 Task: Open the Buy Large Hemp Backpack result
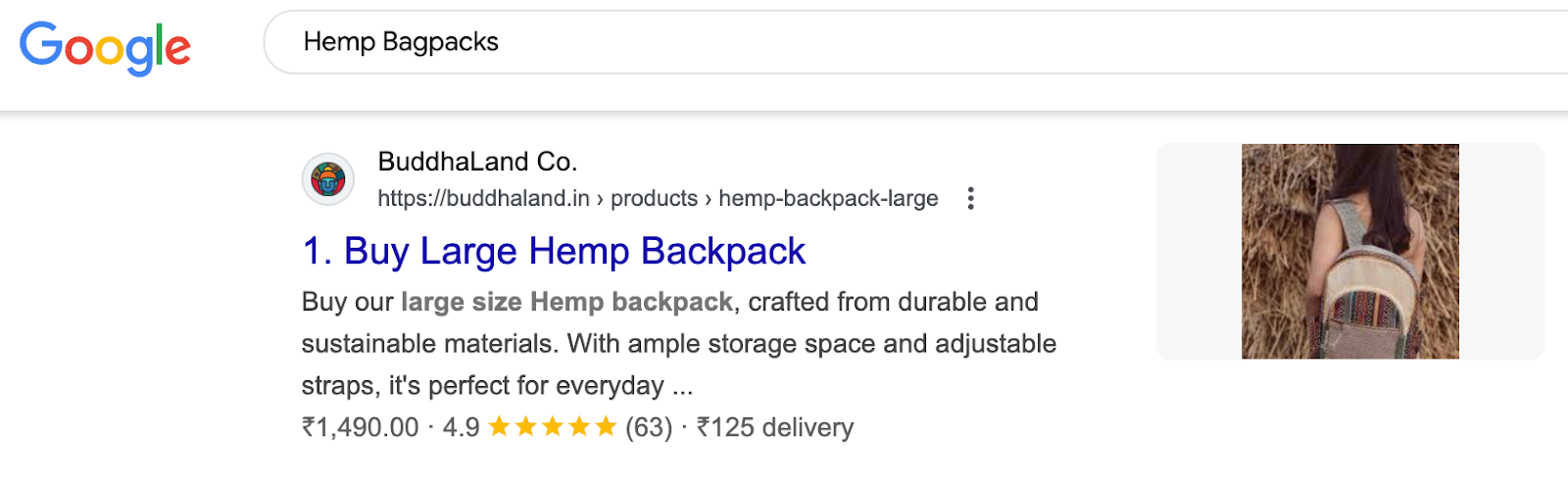coord(554,252)
